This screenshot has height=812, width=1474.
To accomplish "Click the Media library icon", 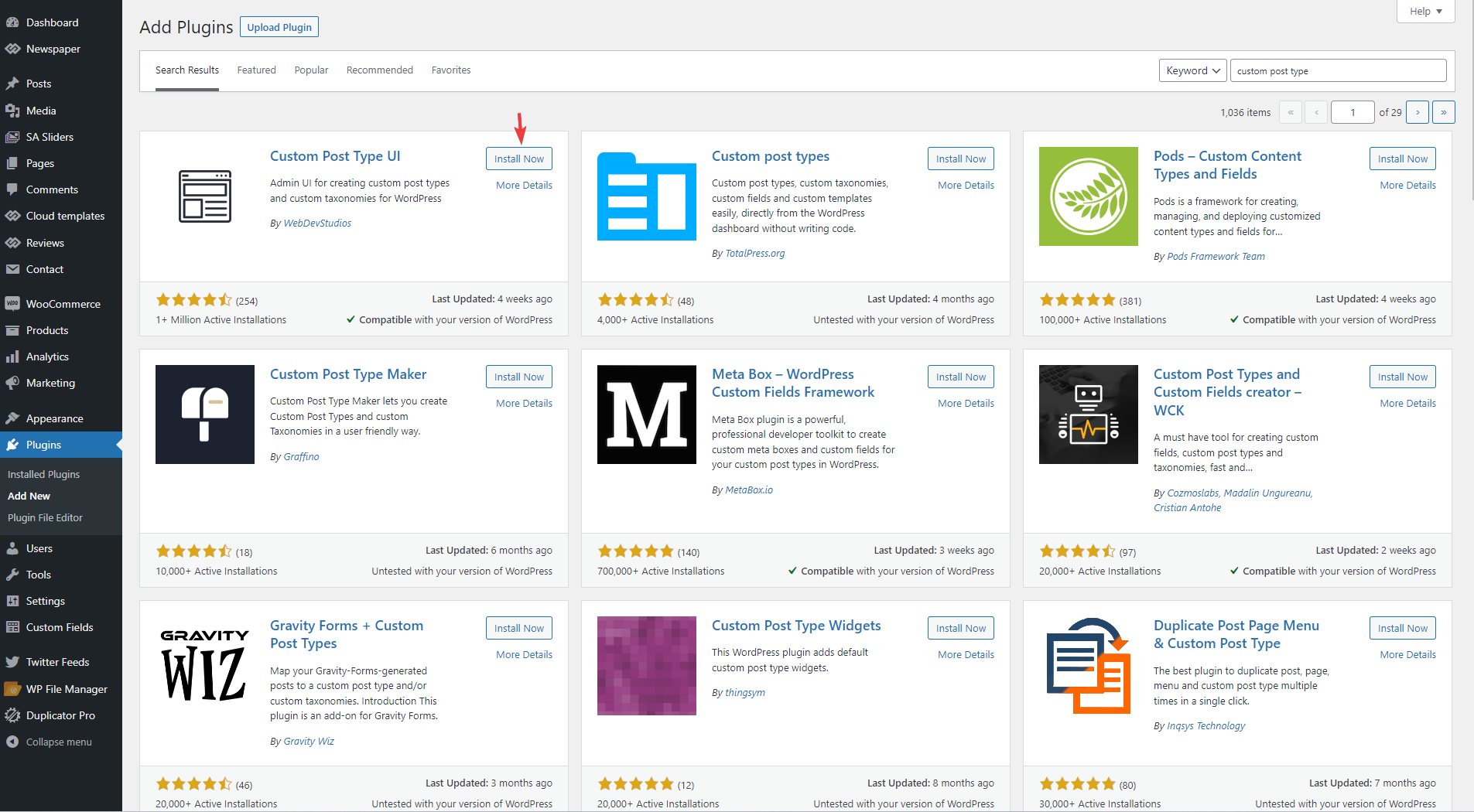I will click(x=12, y=111).
